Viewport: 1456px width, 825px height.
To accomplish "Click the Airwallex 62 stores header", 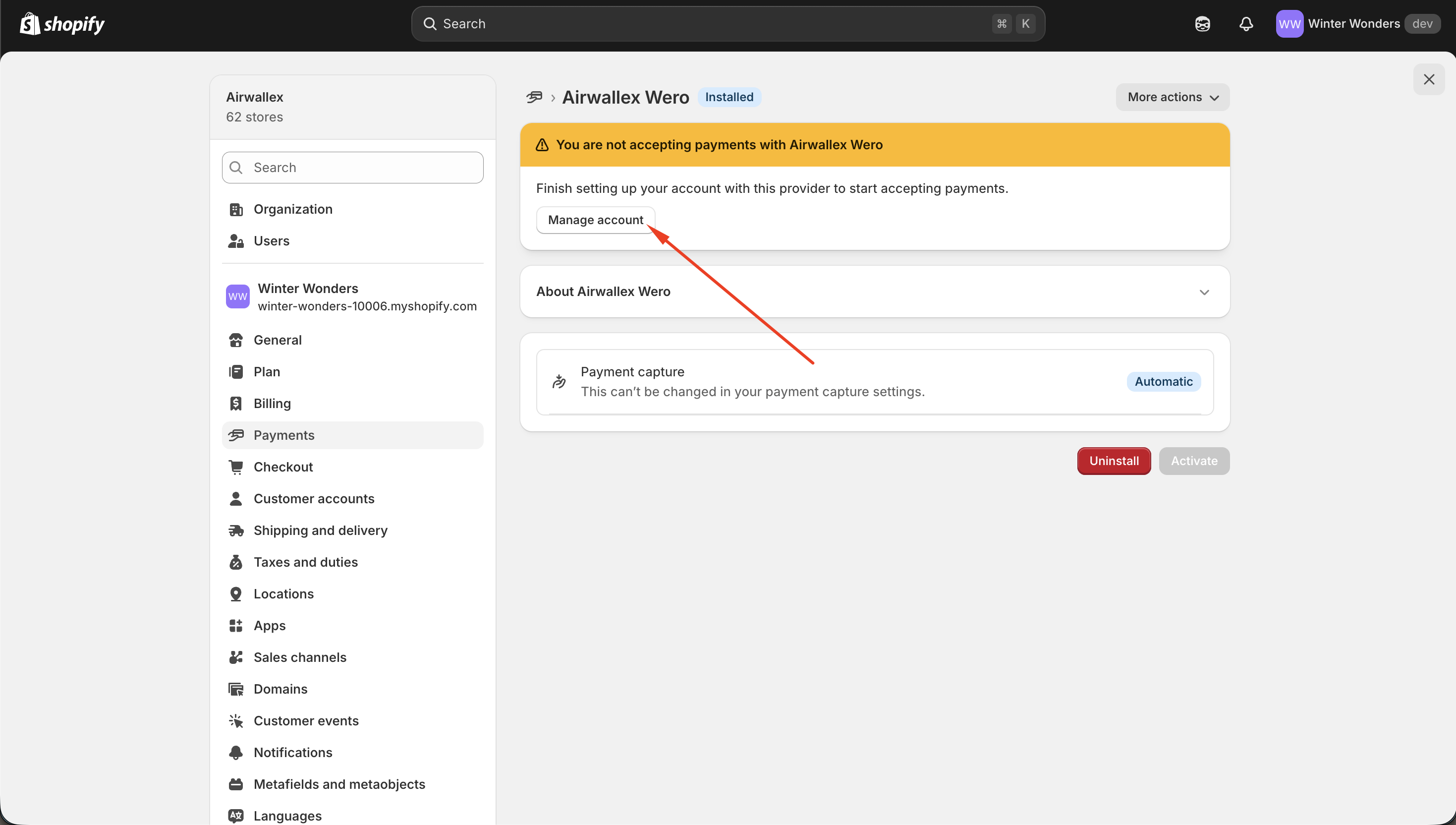I will 352,107.
